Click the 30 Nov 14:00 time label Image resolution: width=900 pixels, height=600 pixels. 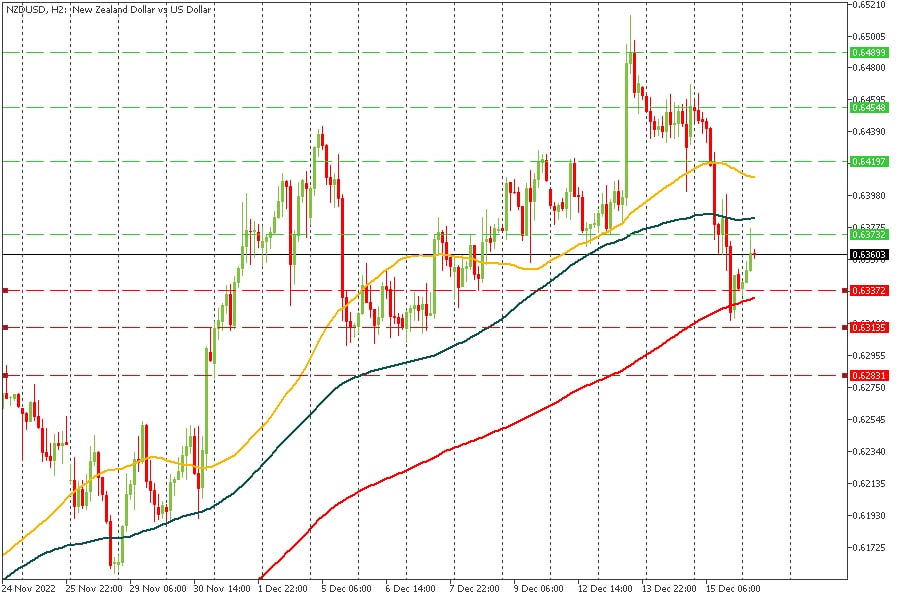(222, 589)
